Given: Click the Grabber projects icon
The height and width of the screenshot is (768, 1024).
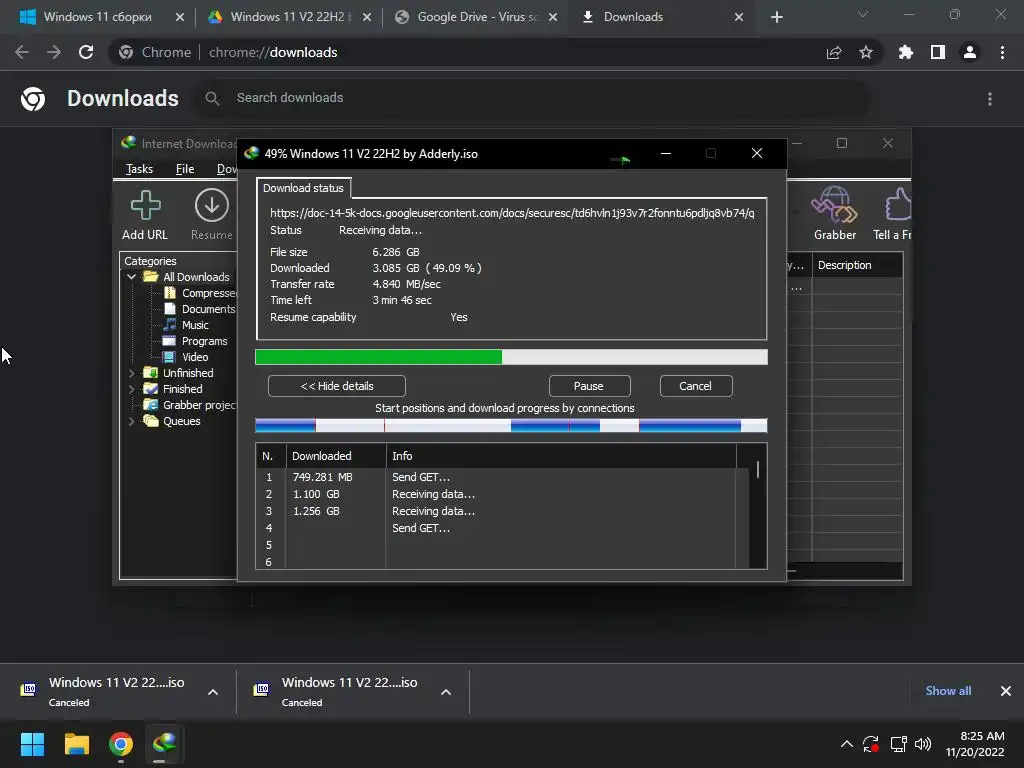Looking at the screenshot, I should point(151,405).
